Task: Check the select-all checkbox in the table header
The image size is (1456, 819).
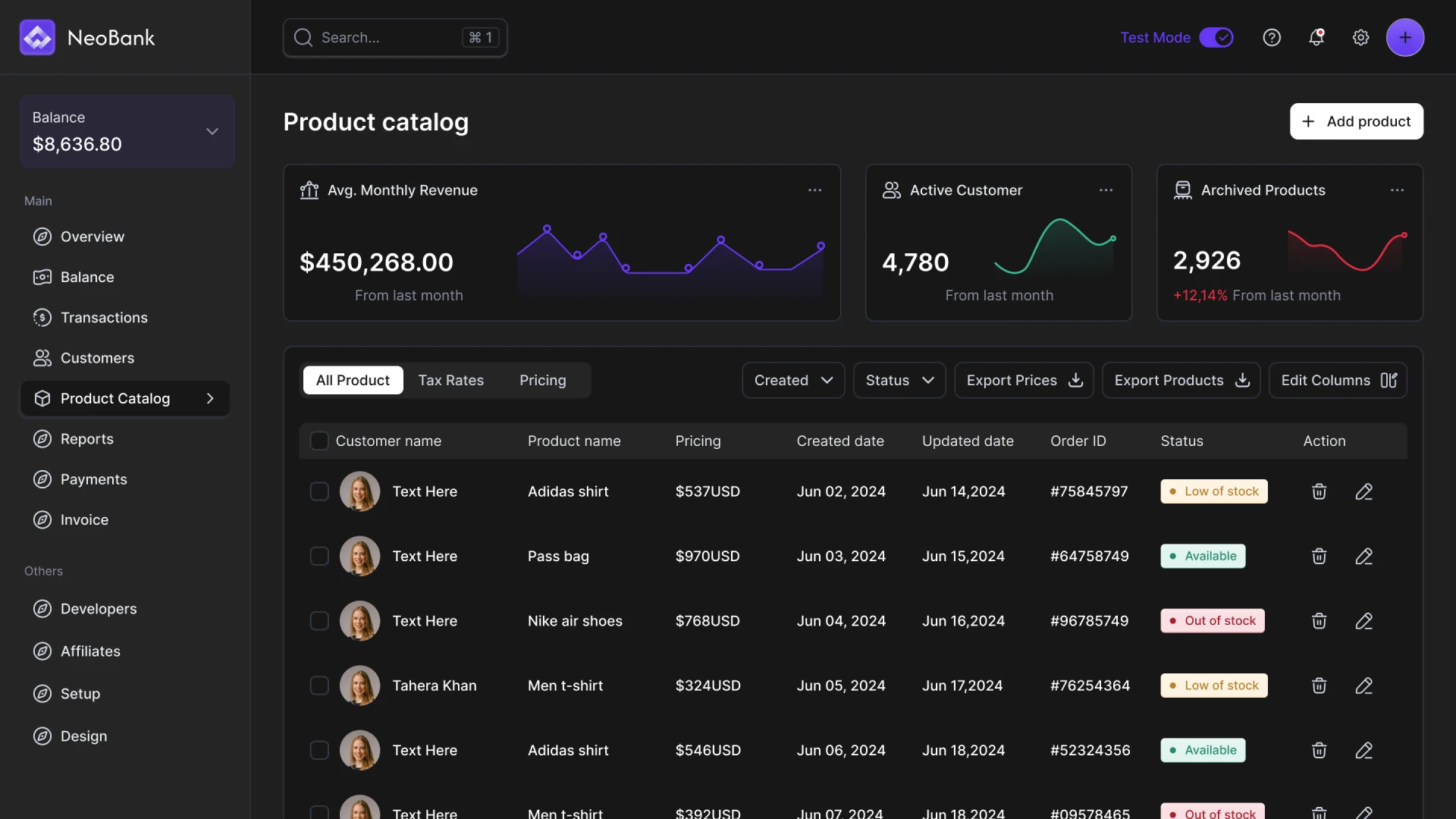Action: pyautogui.click(x=319, y=441)
